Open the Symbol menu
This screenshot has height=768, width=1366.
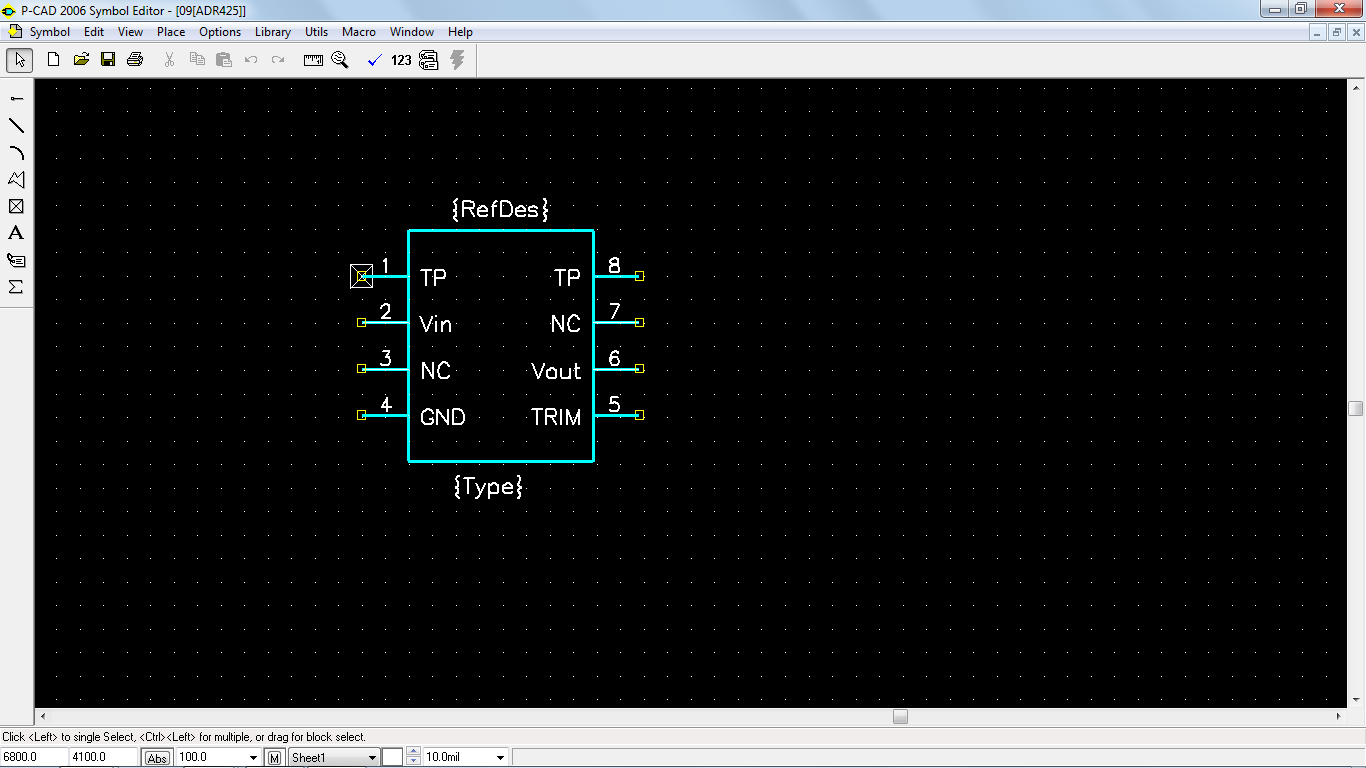(x=49, y=32)
